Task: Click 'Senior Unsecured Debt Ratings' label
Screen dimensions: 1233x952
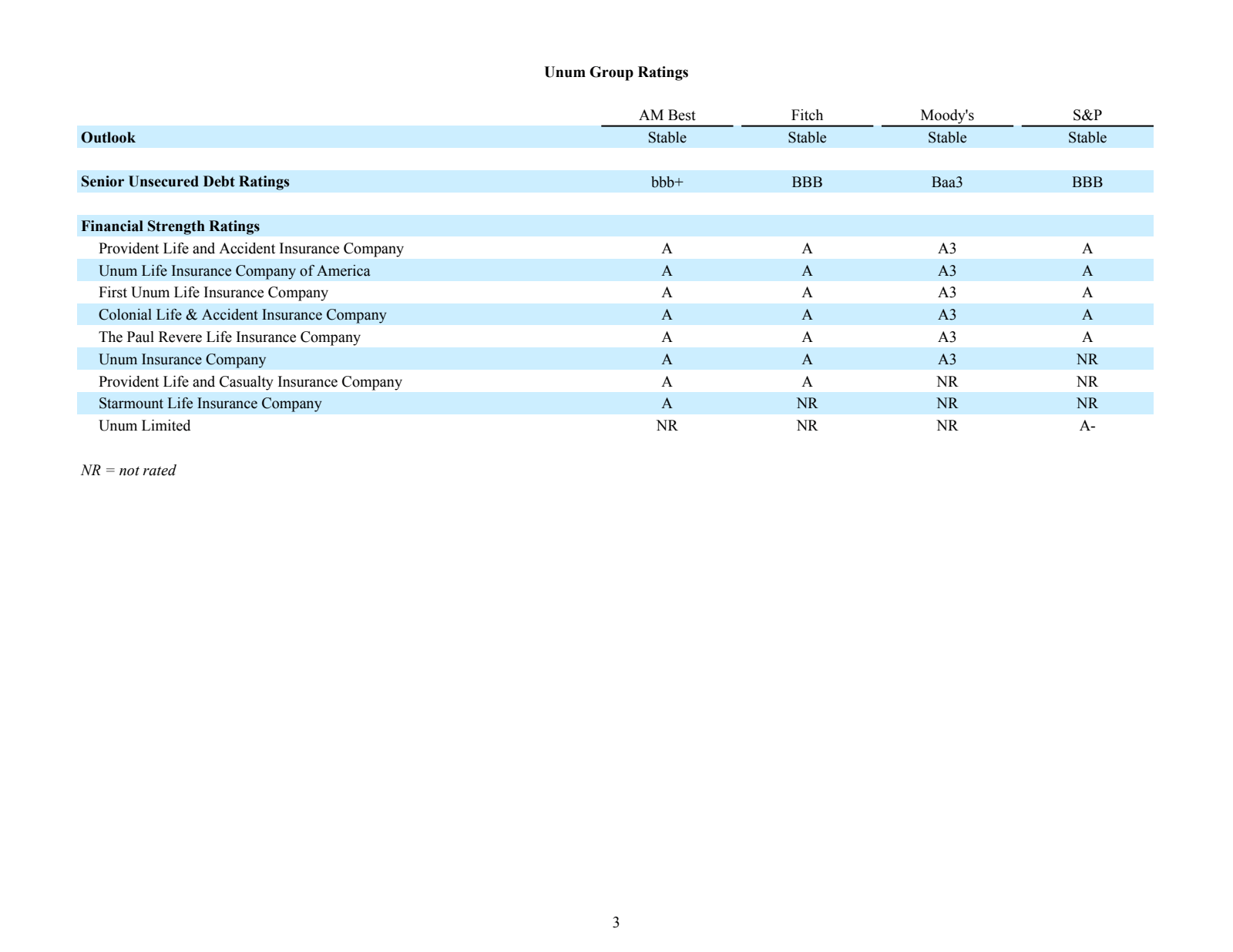Action: click(185, 181)
